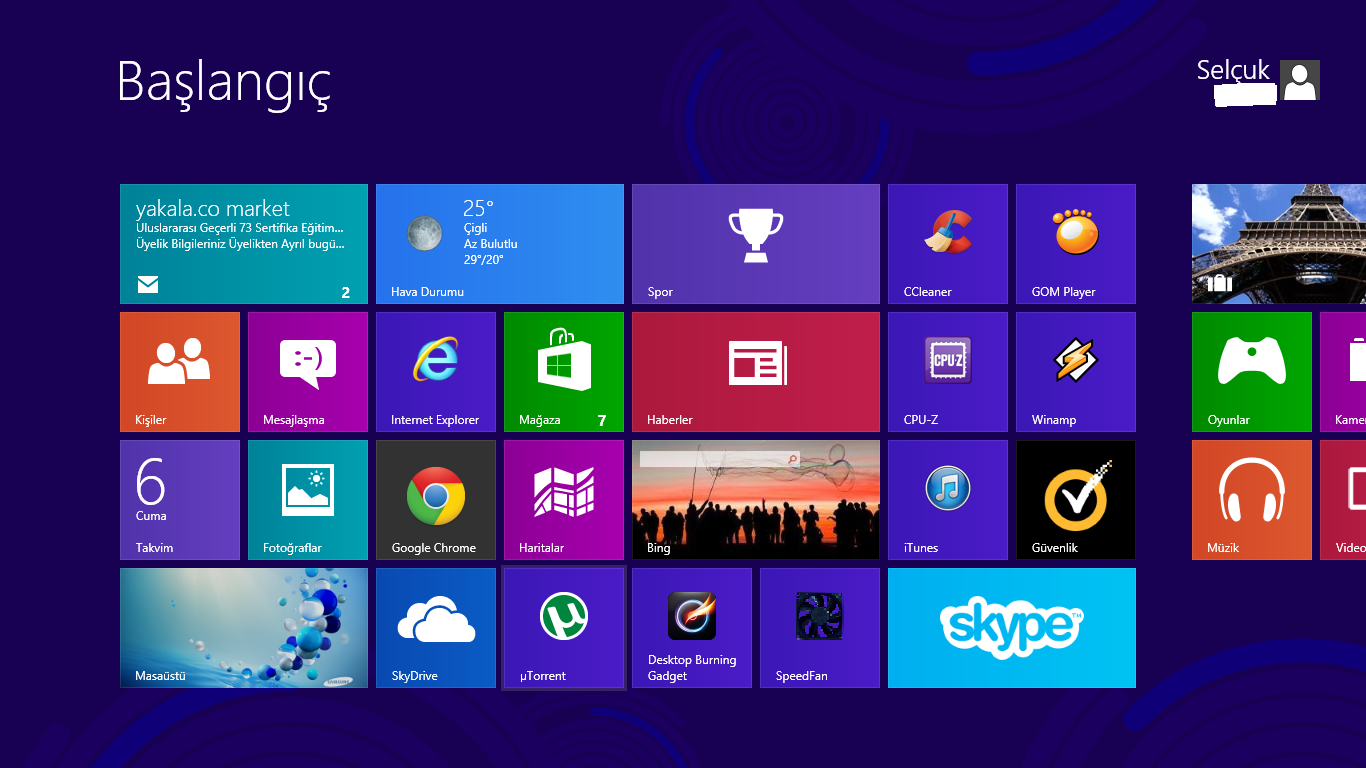
Task: Launch µTorrent tile
Action: pos(564,628)
